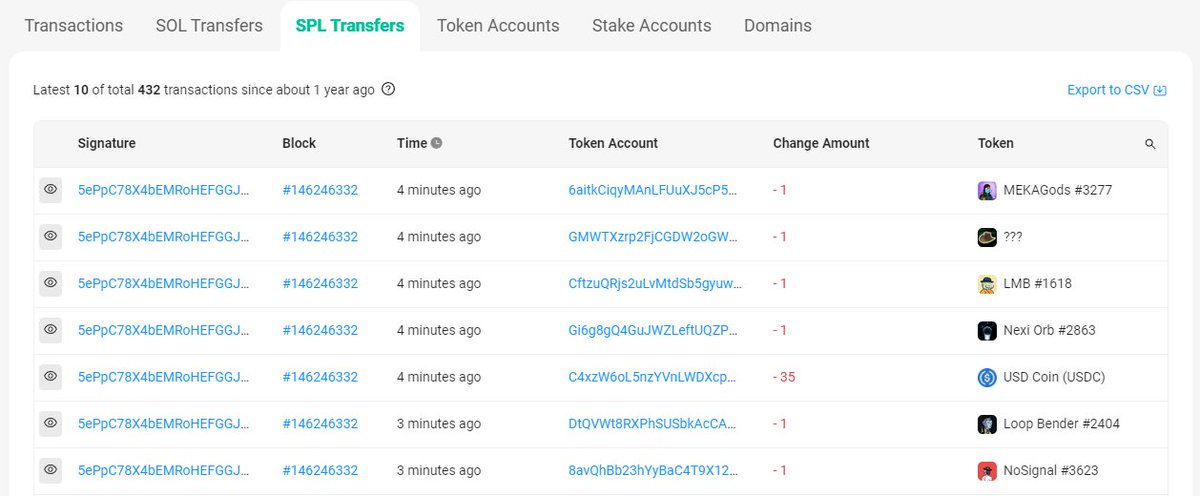Screen dimensions: 1200x496
Task: Open token account CftzuQRjs2uLvMtdSb5gyuw
Action: [x=655, y=283]
